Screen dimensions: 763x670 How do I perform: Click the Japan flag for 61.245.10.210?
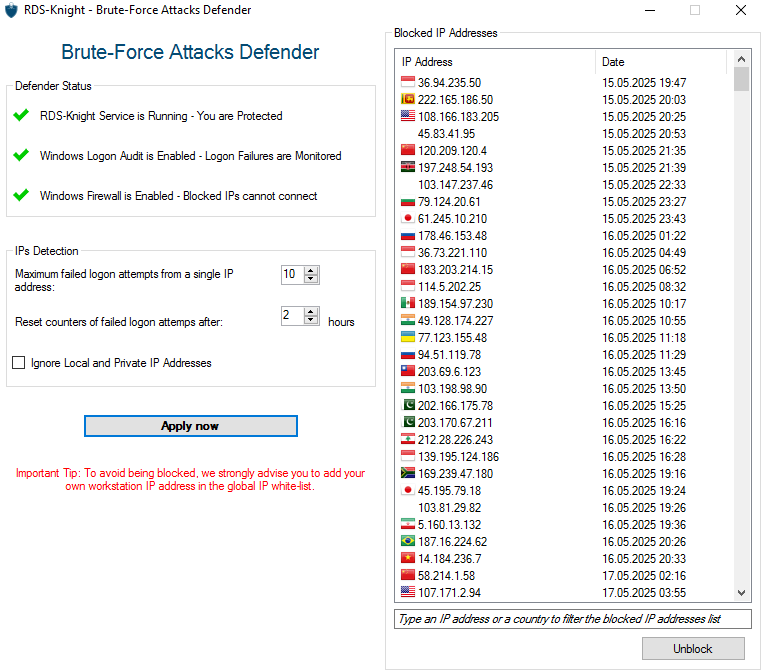click(408, 218)
